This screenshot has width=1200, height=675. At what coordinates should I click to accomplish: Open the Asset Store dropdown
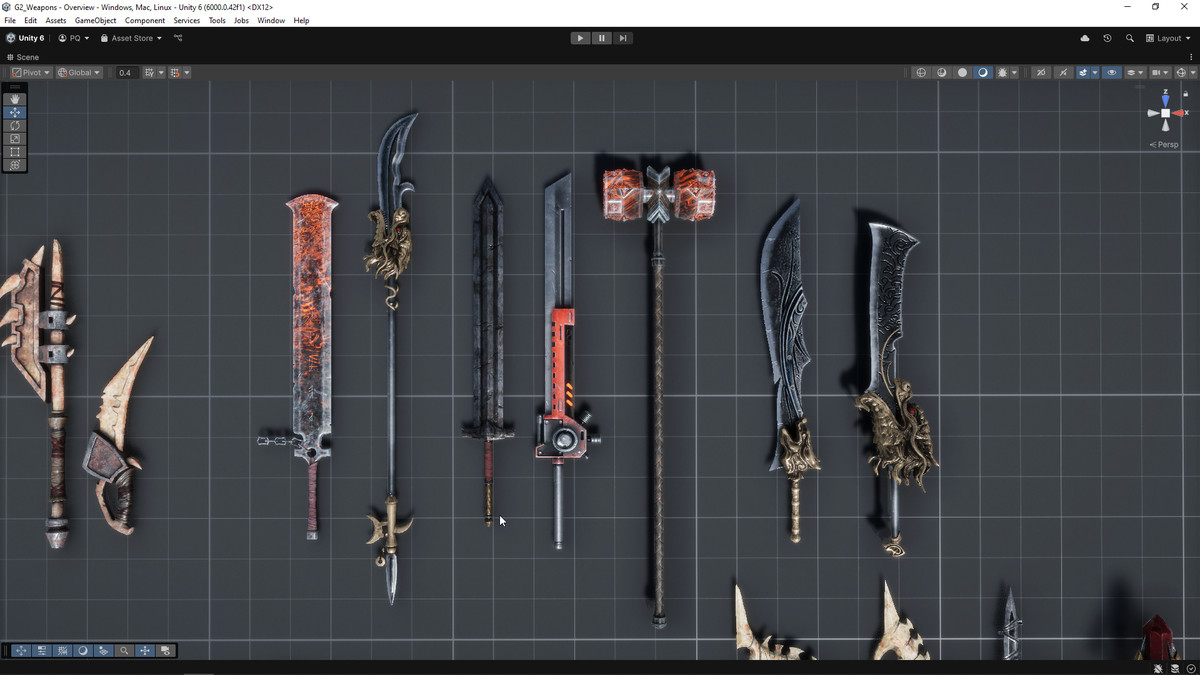131,38
